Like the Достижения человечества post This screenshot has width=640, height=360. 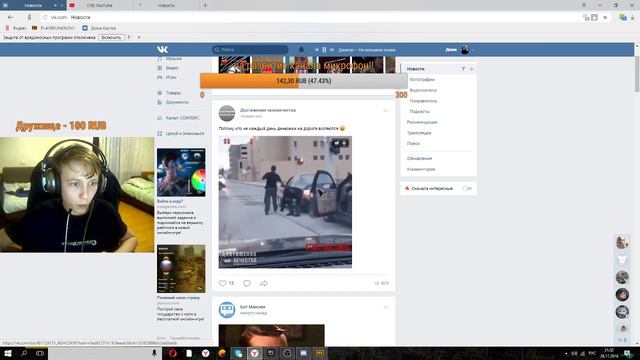pos(222,283)
